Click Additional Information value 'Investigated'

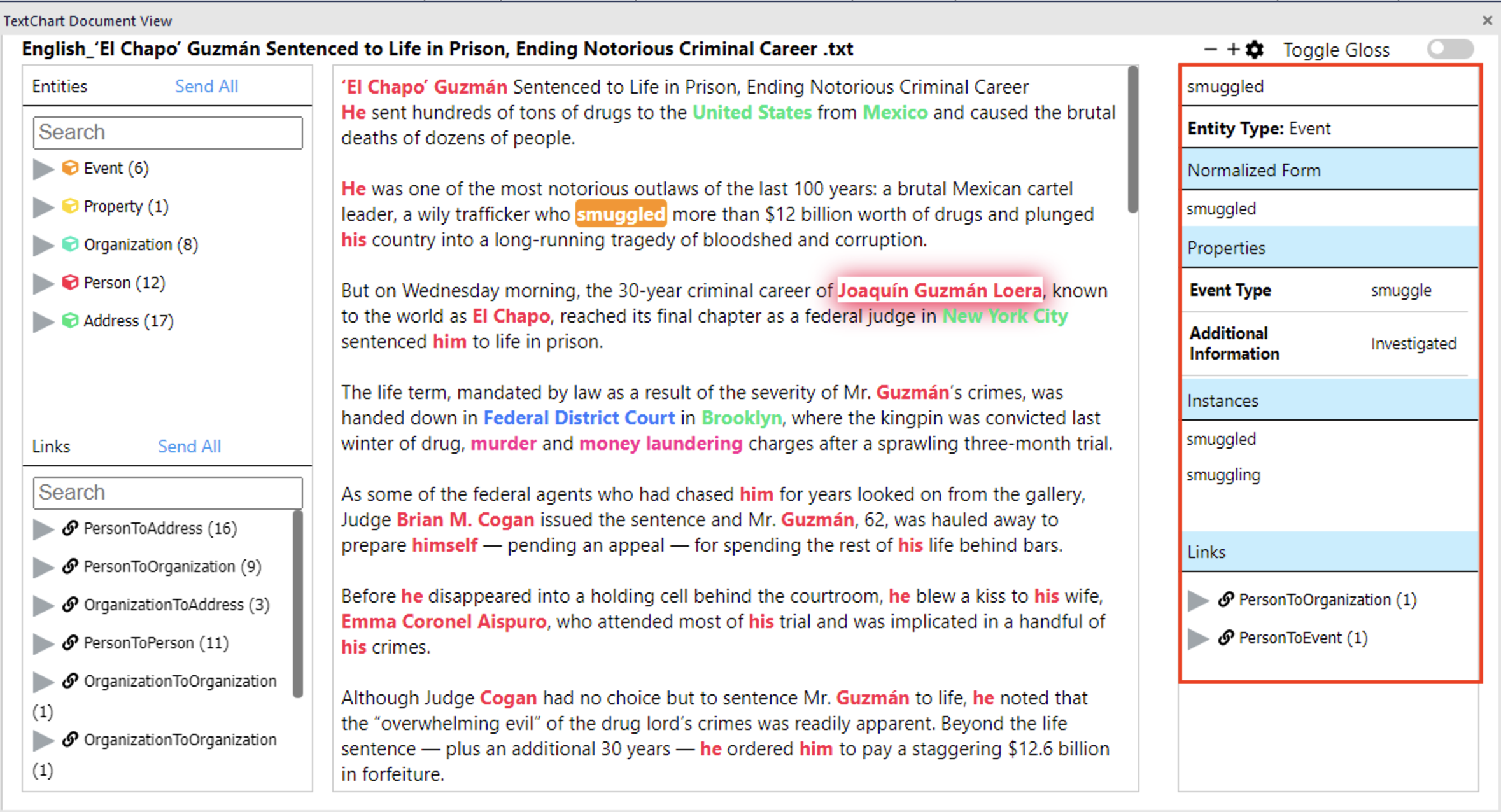tap(1413, 344)
